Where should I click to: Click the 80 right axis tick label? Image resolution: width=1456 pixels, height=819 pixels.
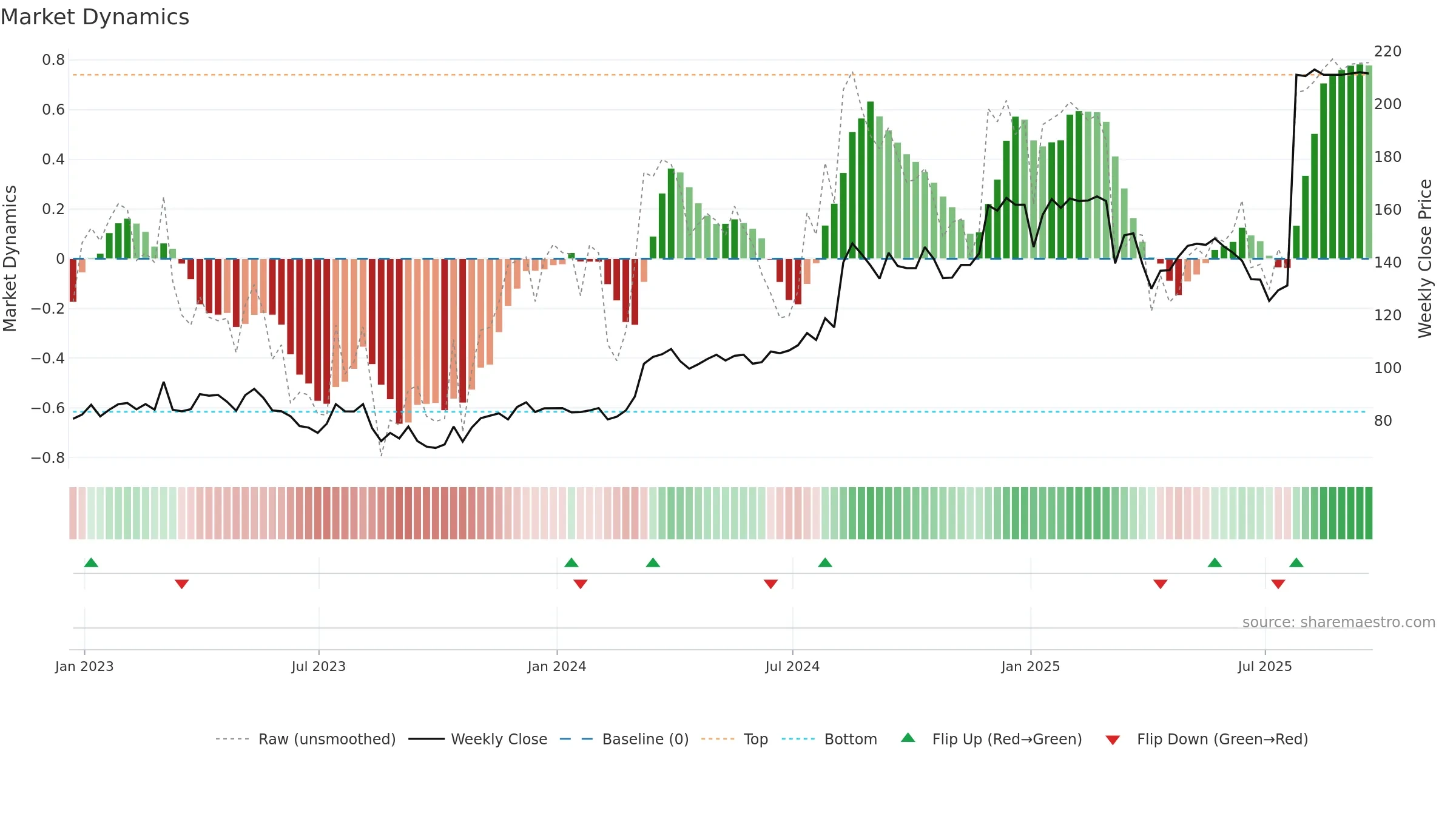tap(1383, 421)
